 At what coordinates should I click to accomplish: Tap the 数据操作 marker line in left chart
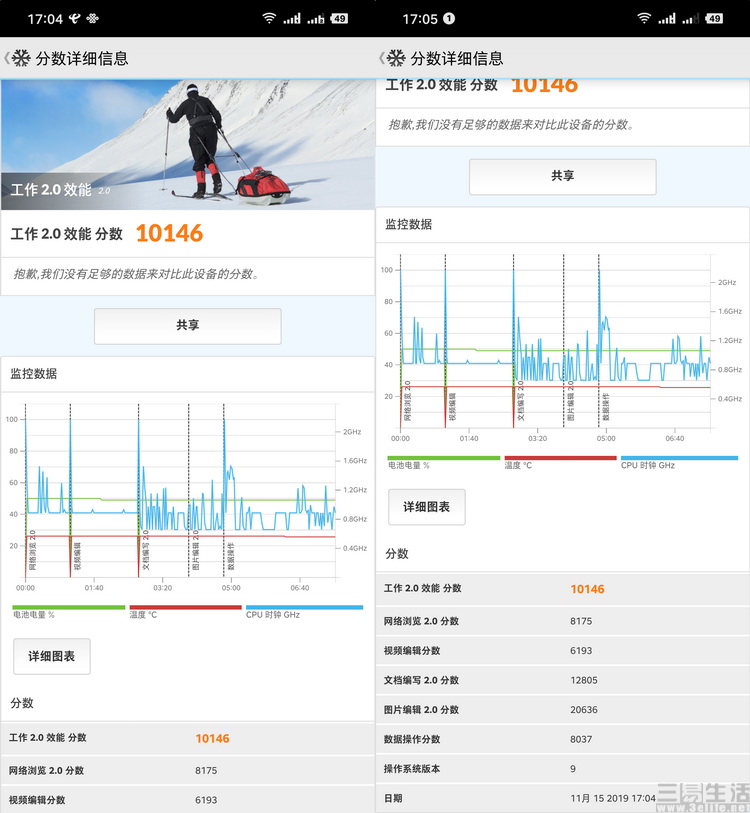224,490
